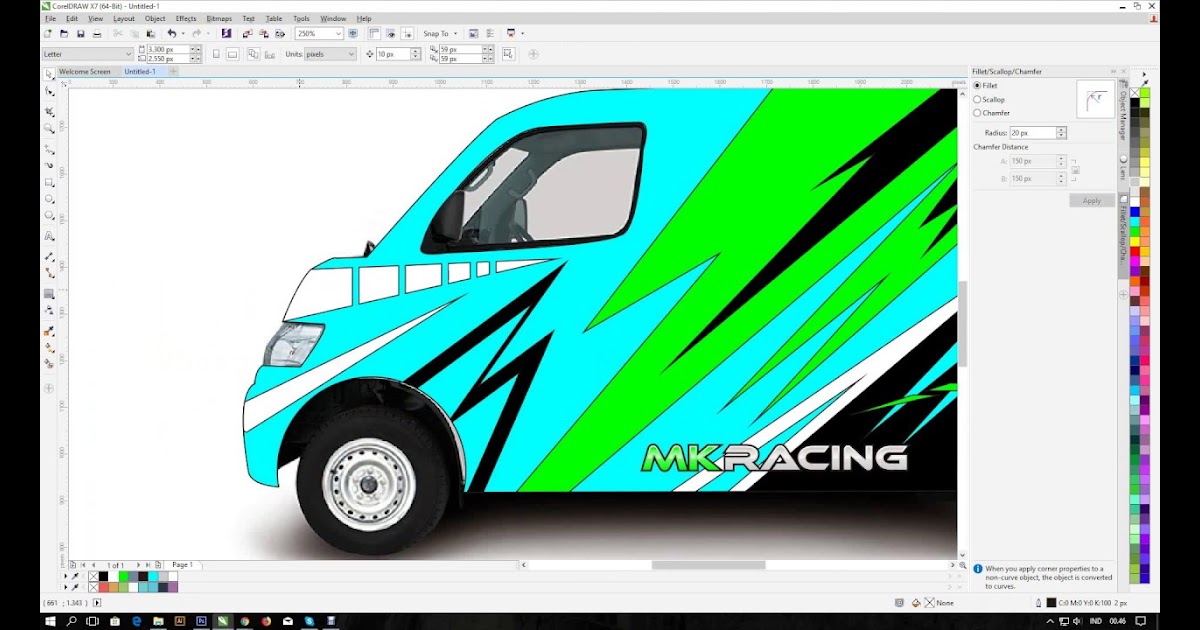Viewport: 1200px width, 630px height.
Task: Pick the green swatch in document palette
Action: [123, 576]
